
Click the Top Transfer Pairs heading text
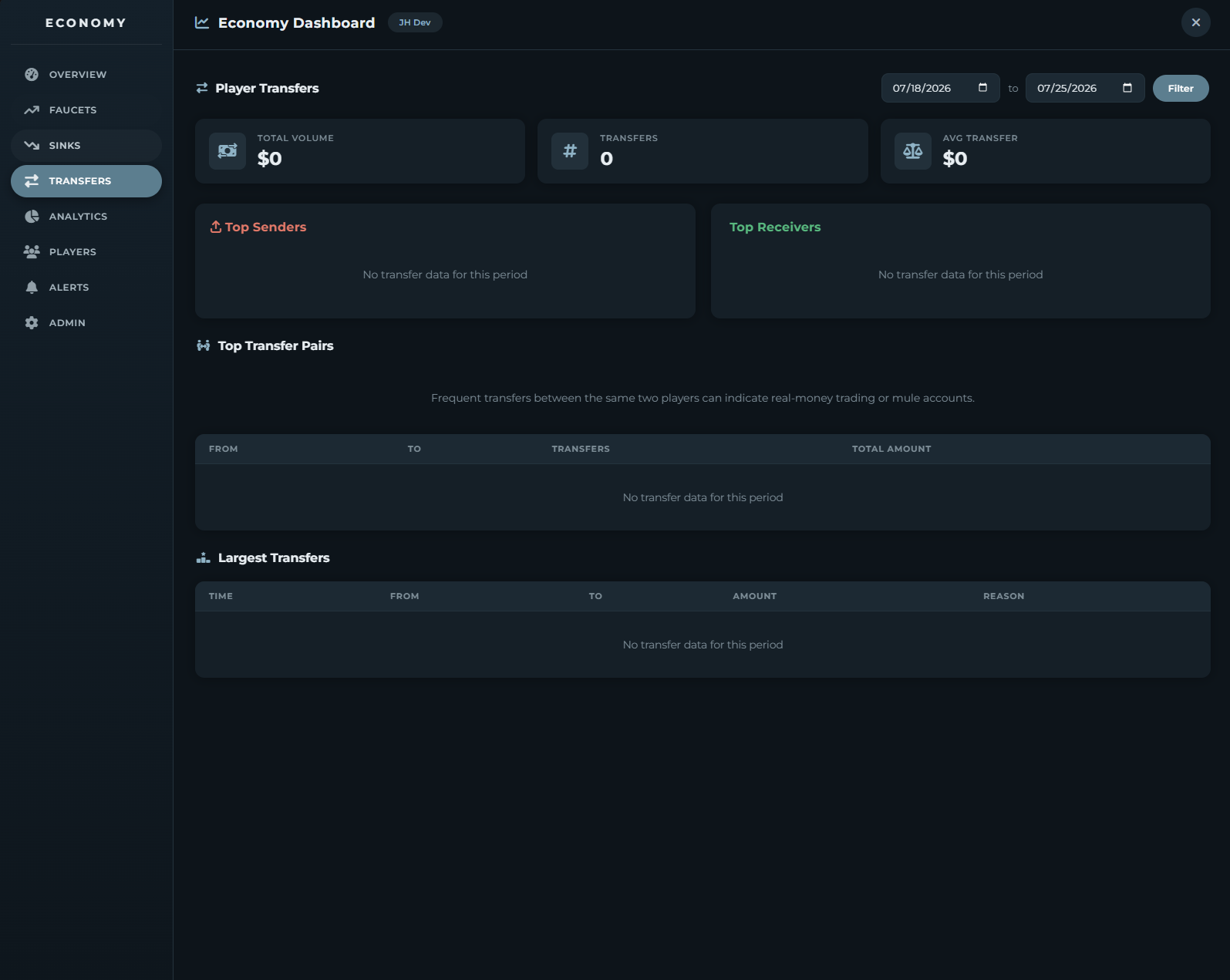coord(276,345)
